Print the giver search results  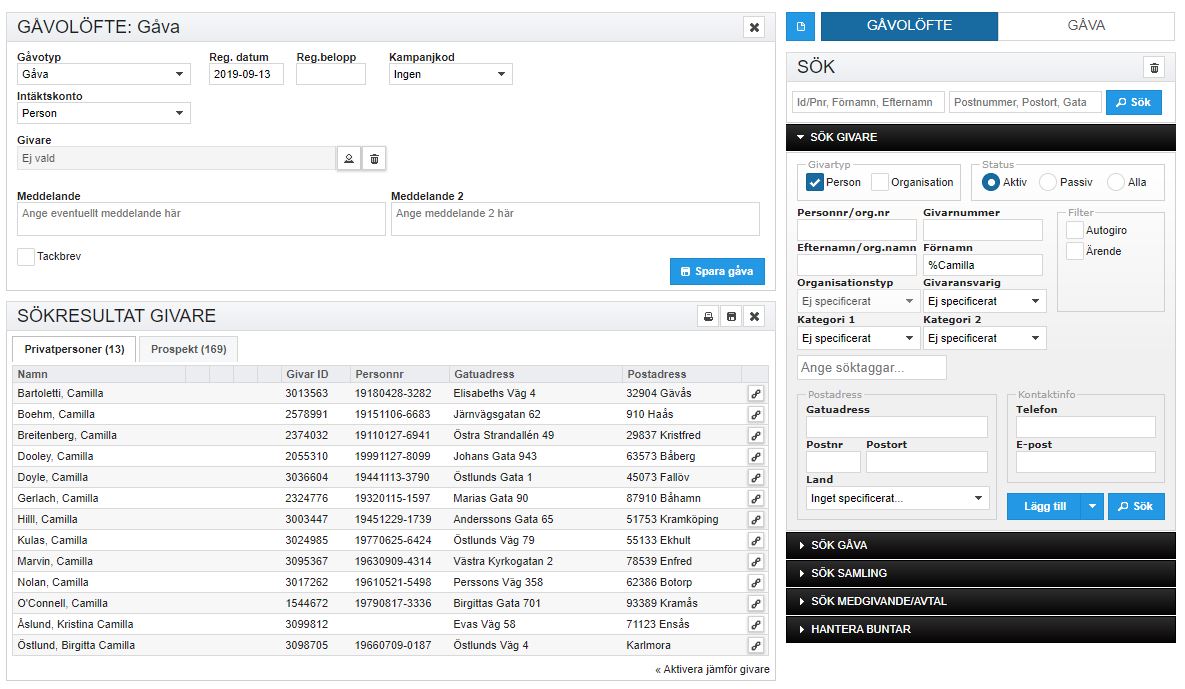click(708, 317)
